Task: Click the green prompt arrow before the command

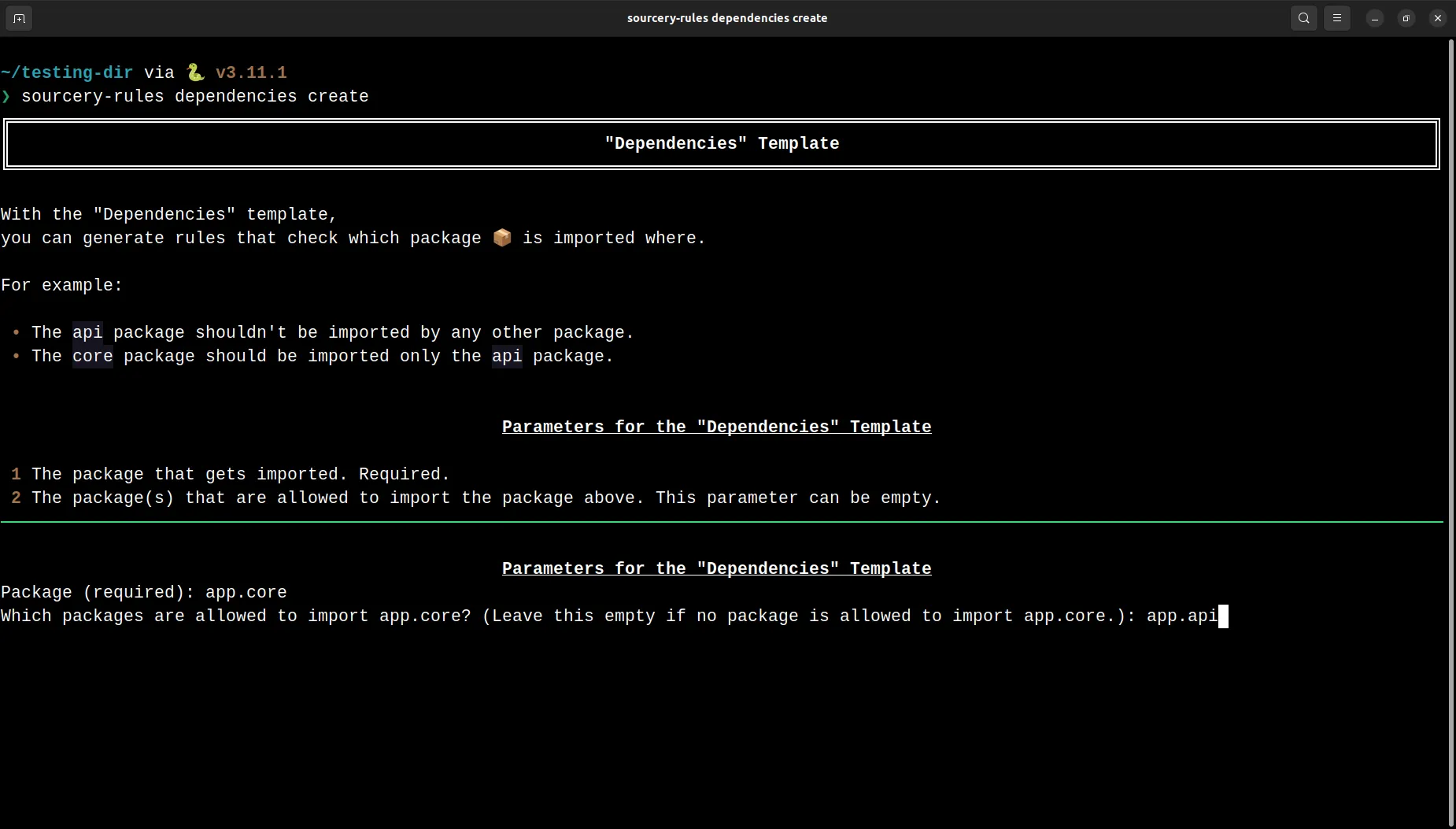Action: (7, 97)
